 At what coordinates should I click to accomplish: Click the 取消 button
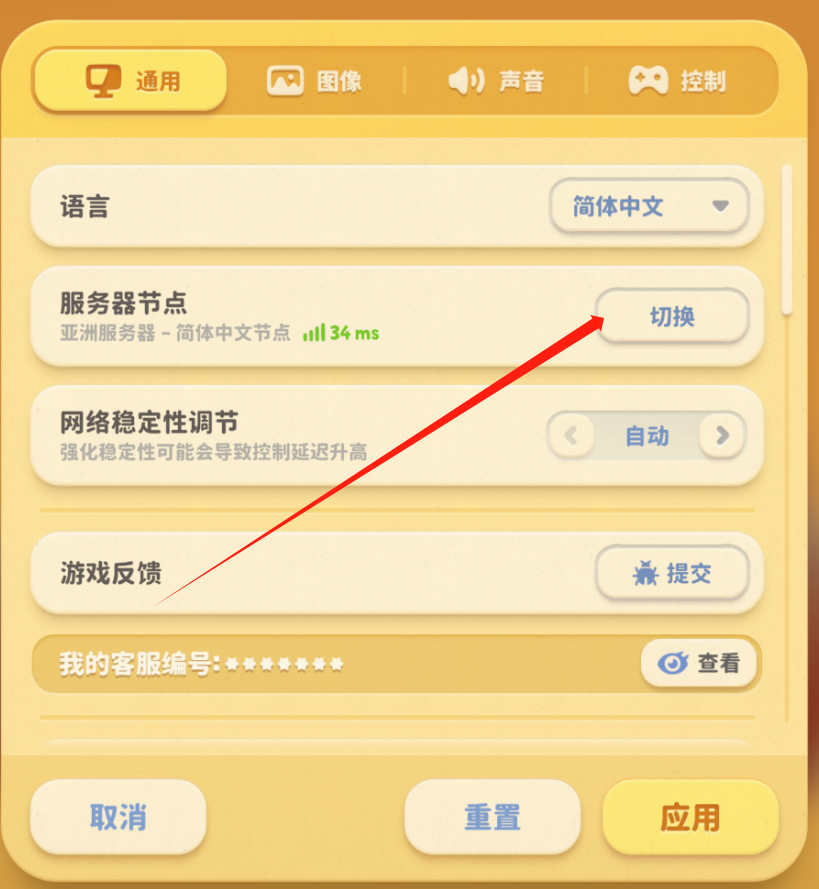tap(118, 817)
